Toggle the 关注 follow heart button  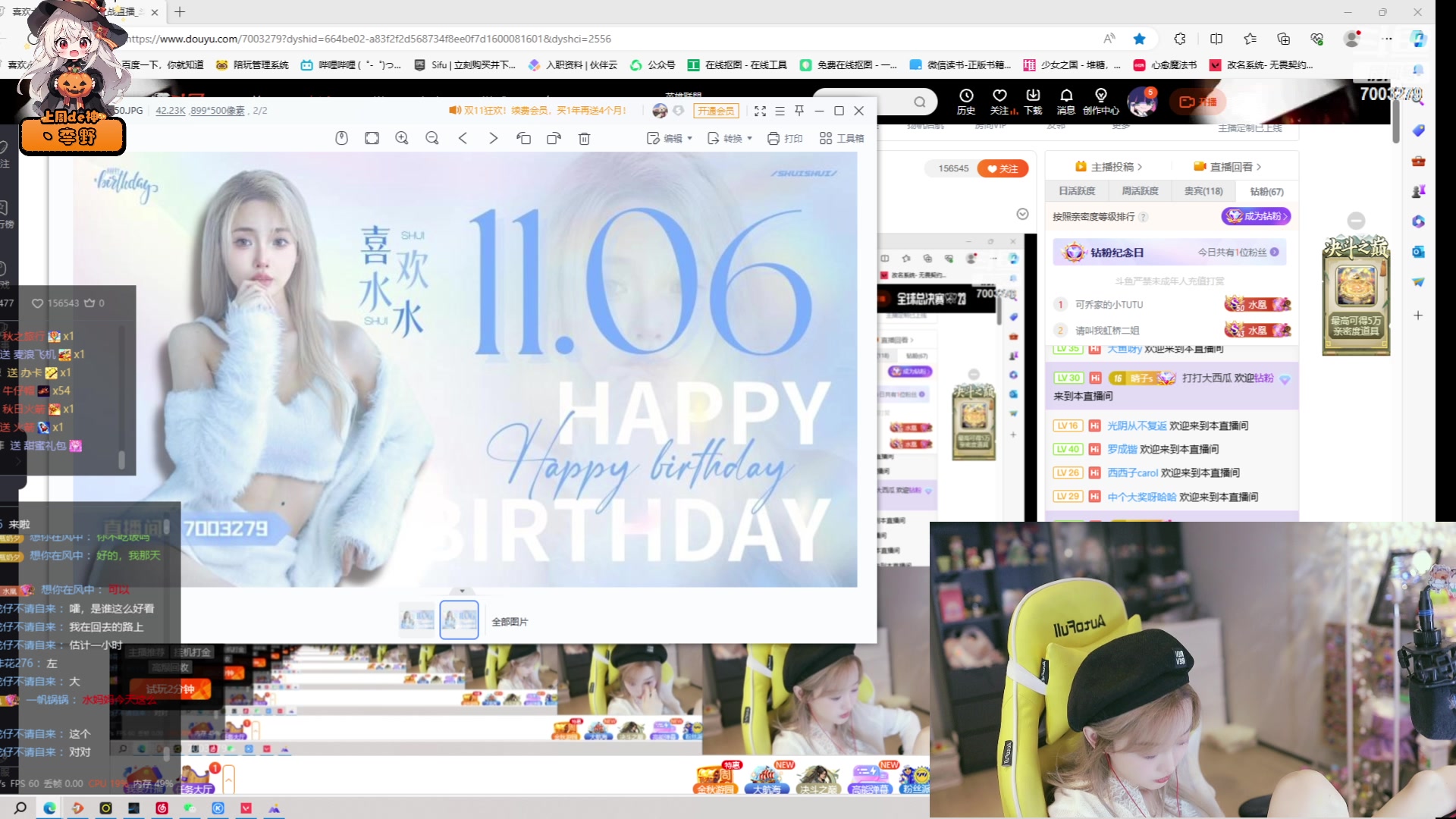click(x=1003, y=168)
